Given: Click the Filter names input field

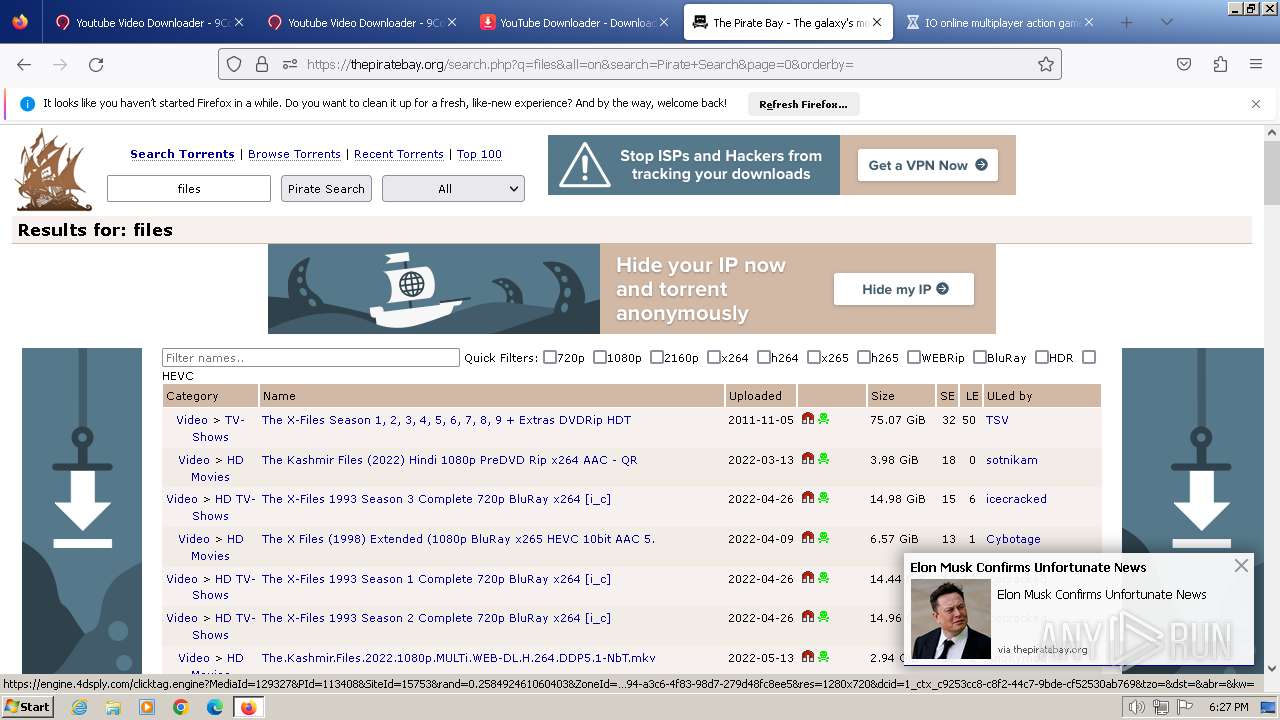Looking at the screenshot, I should [311, 357].
